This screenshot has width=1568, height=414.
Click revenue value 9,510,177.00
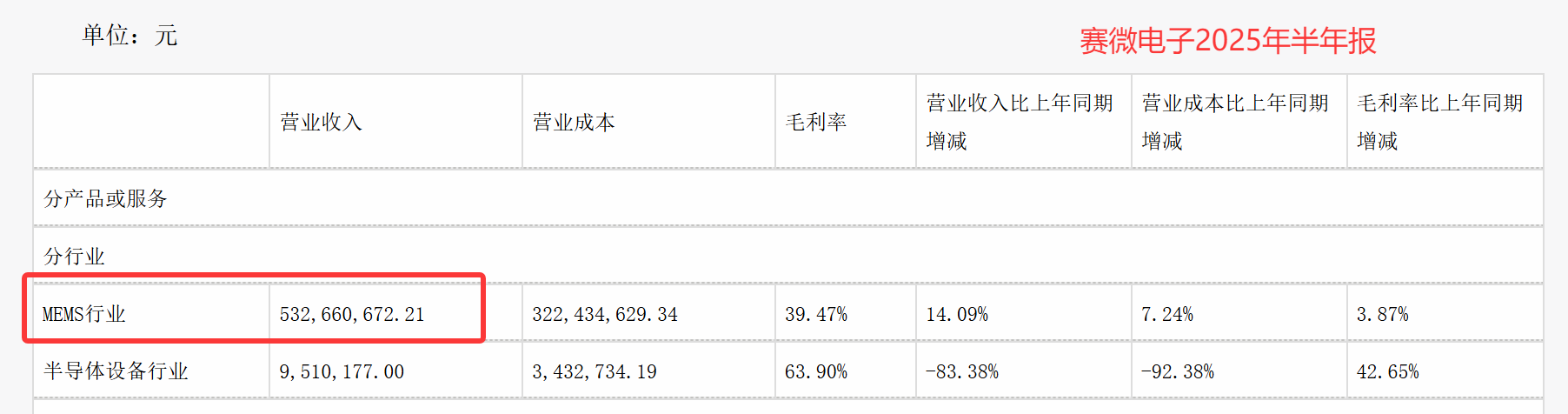point(342,371)
